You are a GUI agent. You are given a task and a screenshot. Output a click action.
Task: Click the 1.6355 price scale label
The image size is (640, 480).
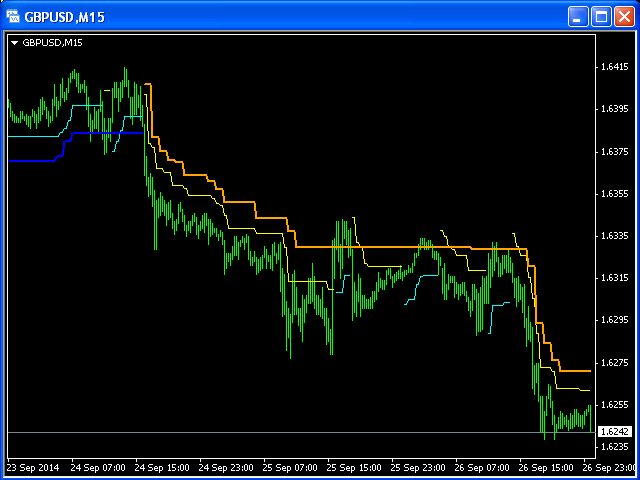(x=615, y=193)
